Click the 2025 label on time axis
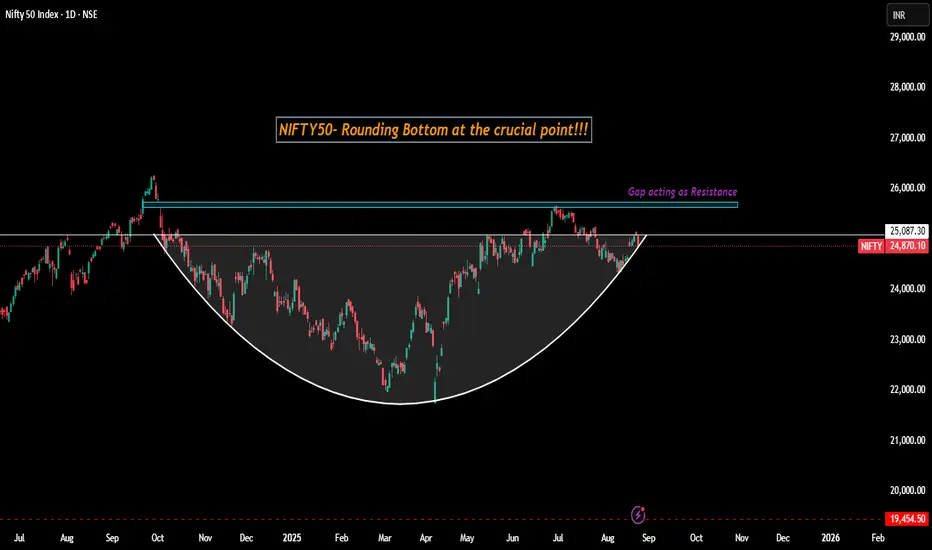 (x=292, y=538)
